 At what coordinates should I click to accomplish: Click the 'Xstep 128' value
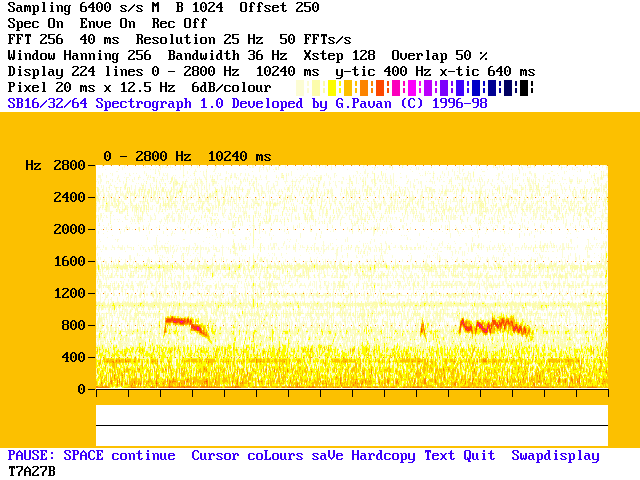(x=339, y=56)
